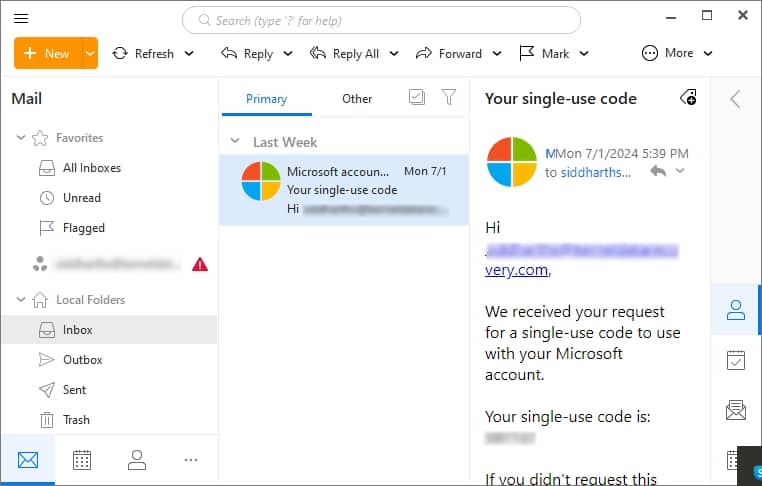Expand the Forward dropdown arrow

[497, 53]
